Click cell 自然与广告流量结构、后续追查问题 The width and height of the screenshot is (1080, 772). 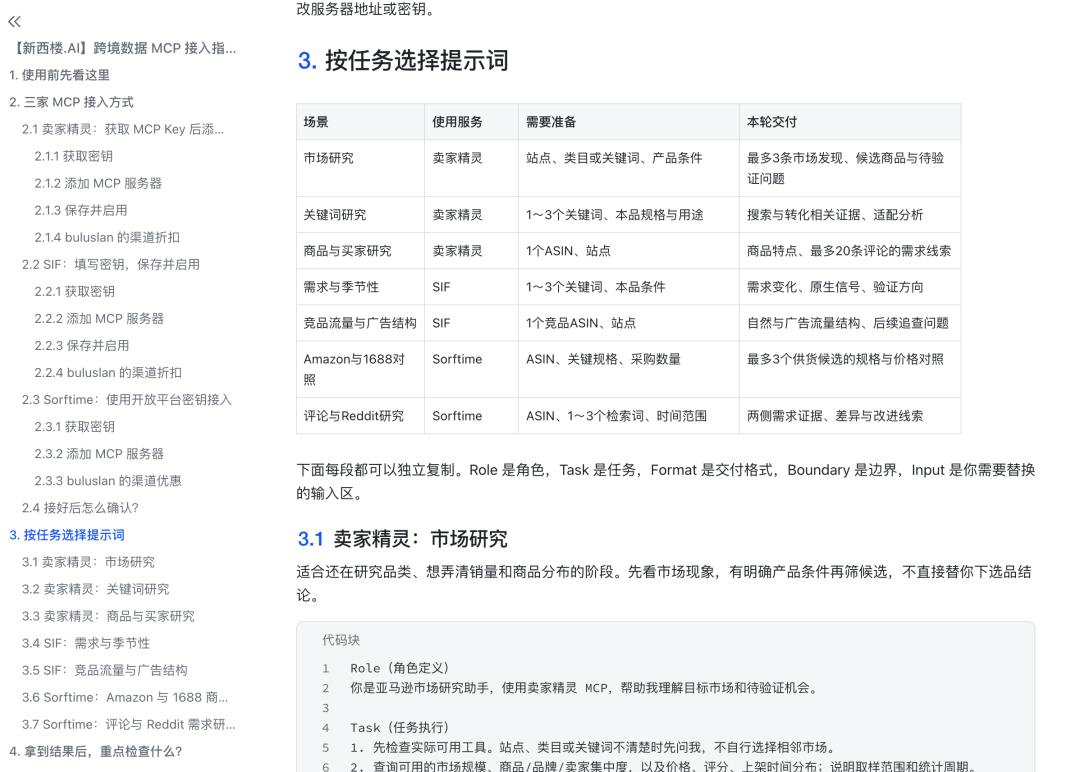(x=848, y=323)
